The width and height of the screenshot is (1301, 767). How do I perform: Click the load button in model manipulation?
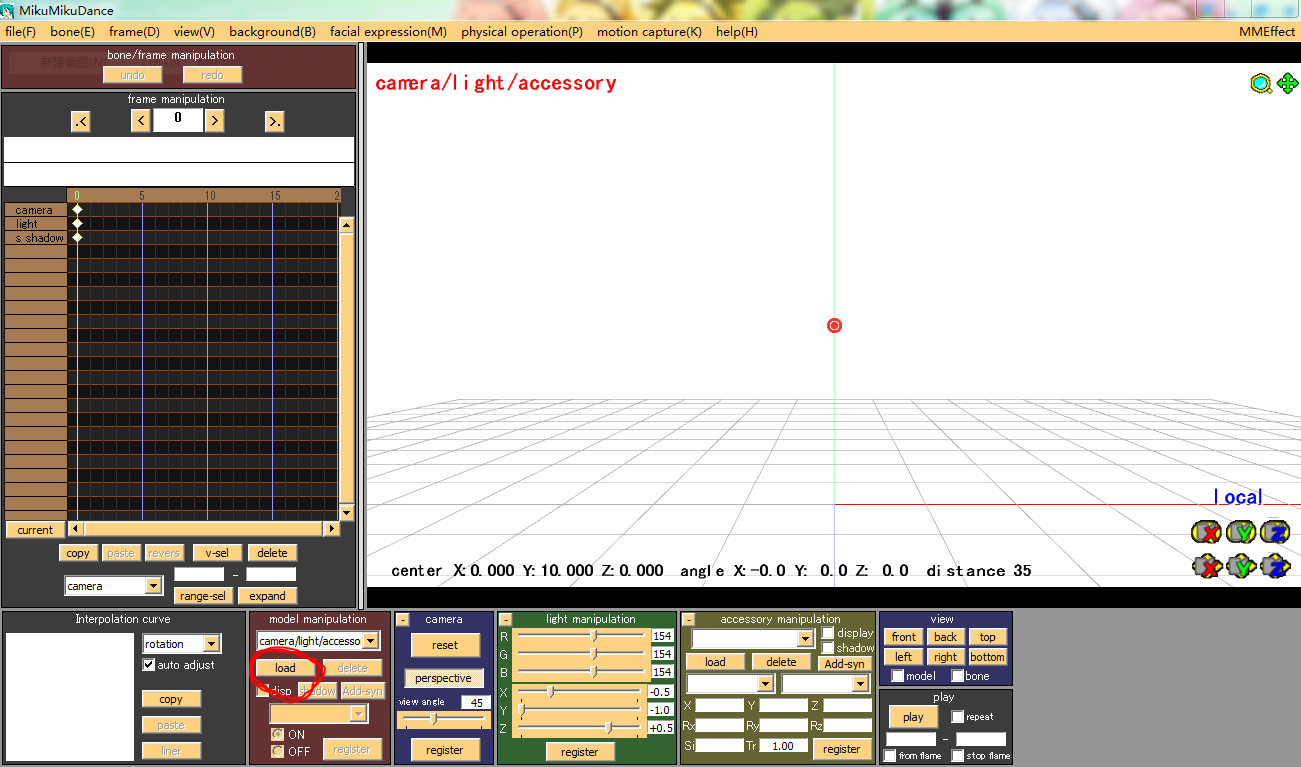285,668
